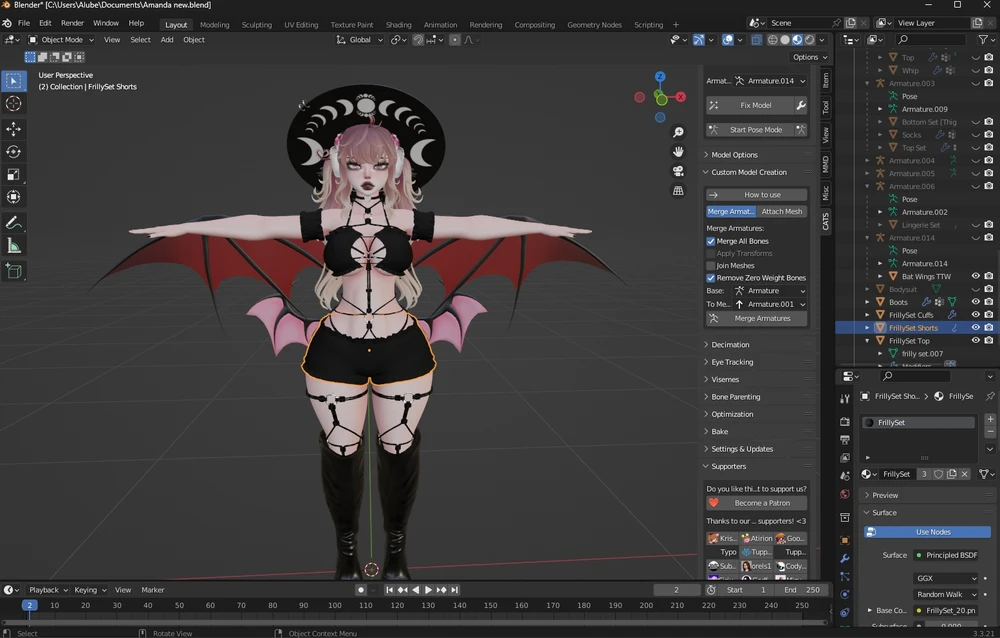This screenshot has width=1000, height=638.
Task: Hide Bat Wings TTW in viewport
Action: tap(975, 276)
